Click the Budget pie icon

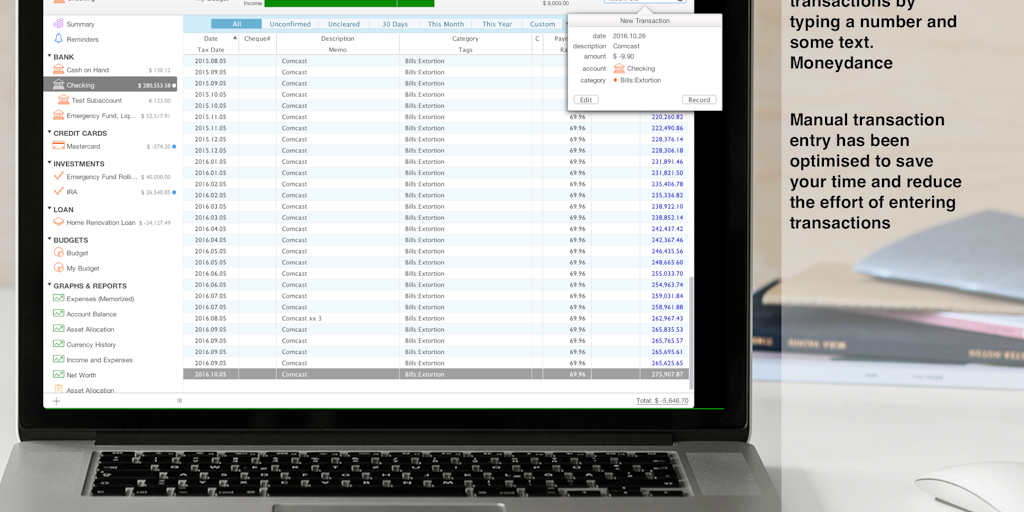(59, 253)
